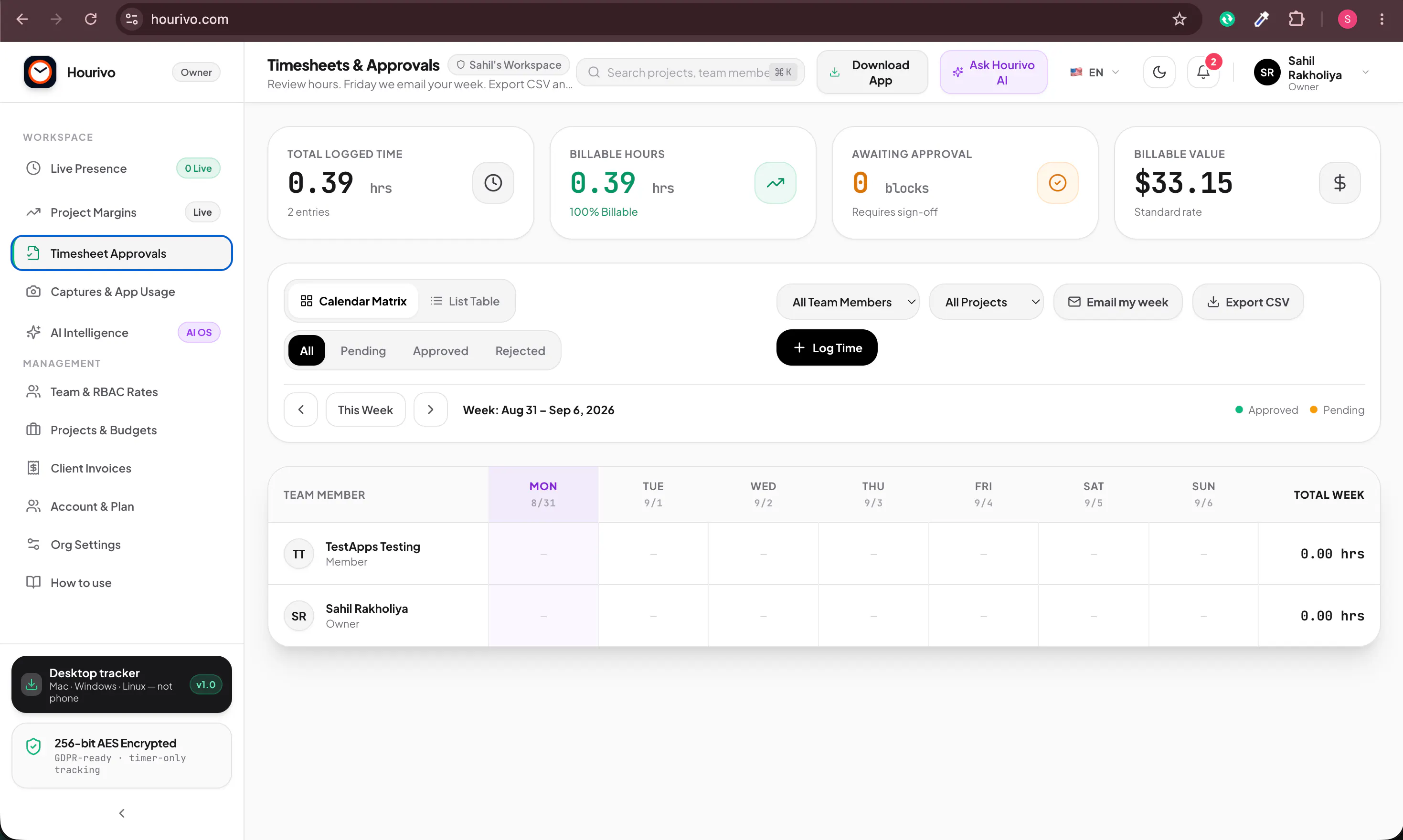This screenshot has width=1403, height=840.
Task: Open the browser extensions puzzle icon
Action: click(x=1297, y=19)
